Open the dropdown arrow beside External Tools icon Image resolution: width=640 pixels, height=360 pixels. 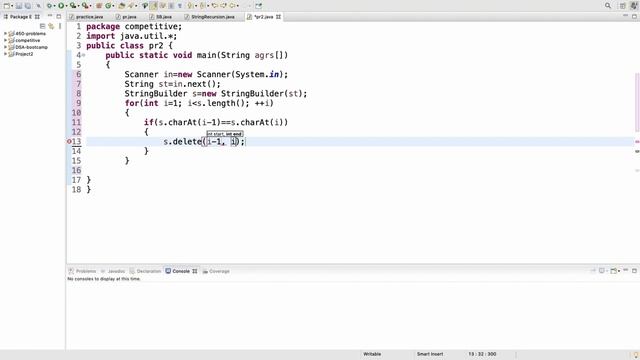(x=90, y=6)
